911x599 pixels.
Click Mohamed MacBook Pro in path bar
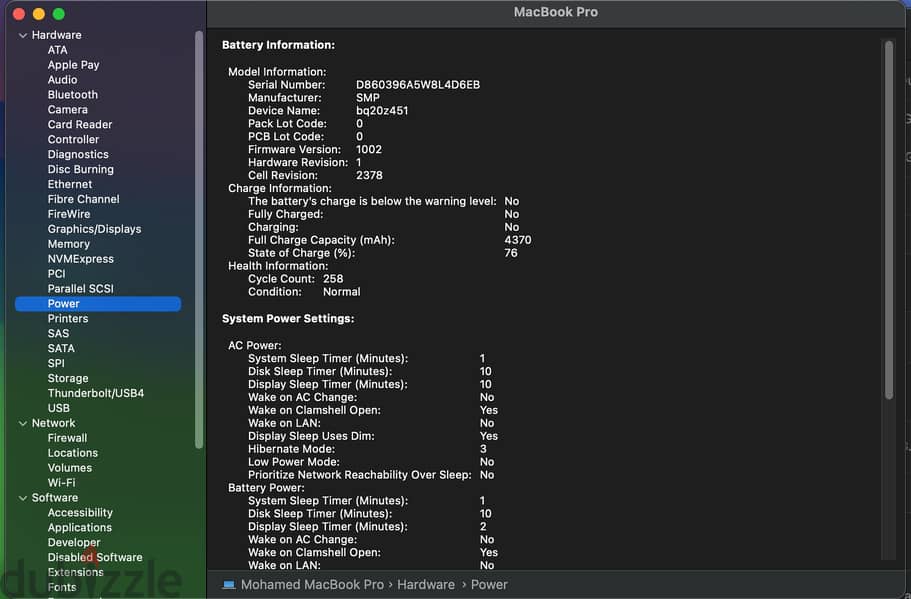pyautogui.click(x=312, y=585)
